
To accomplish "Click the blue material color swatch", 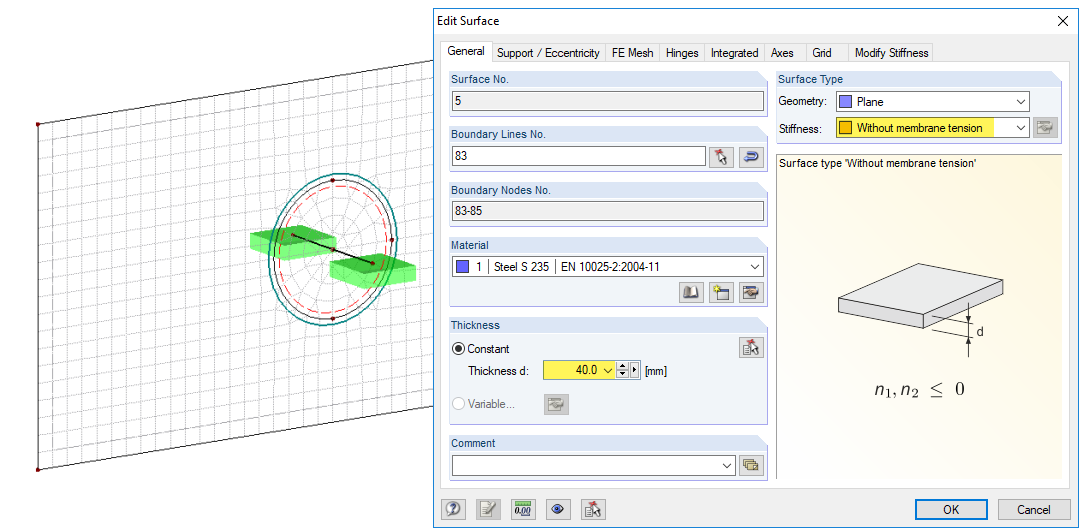I will (x=462, y=266).
